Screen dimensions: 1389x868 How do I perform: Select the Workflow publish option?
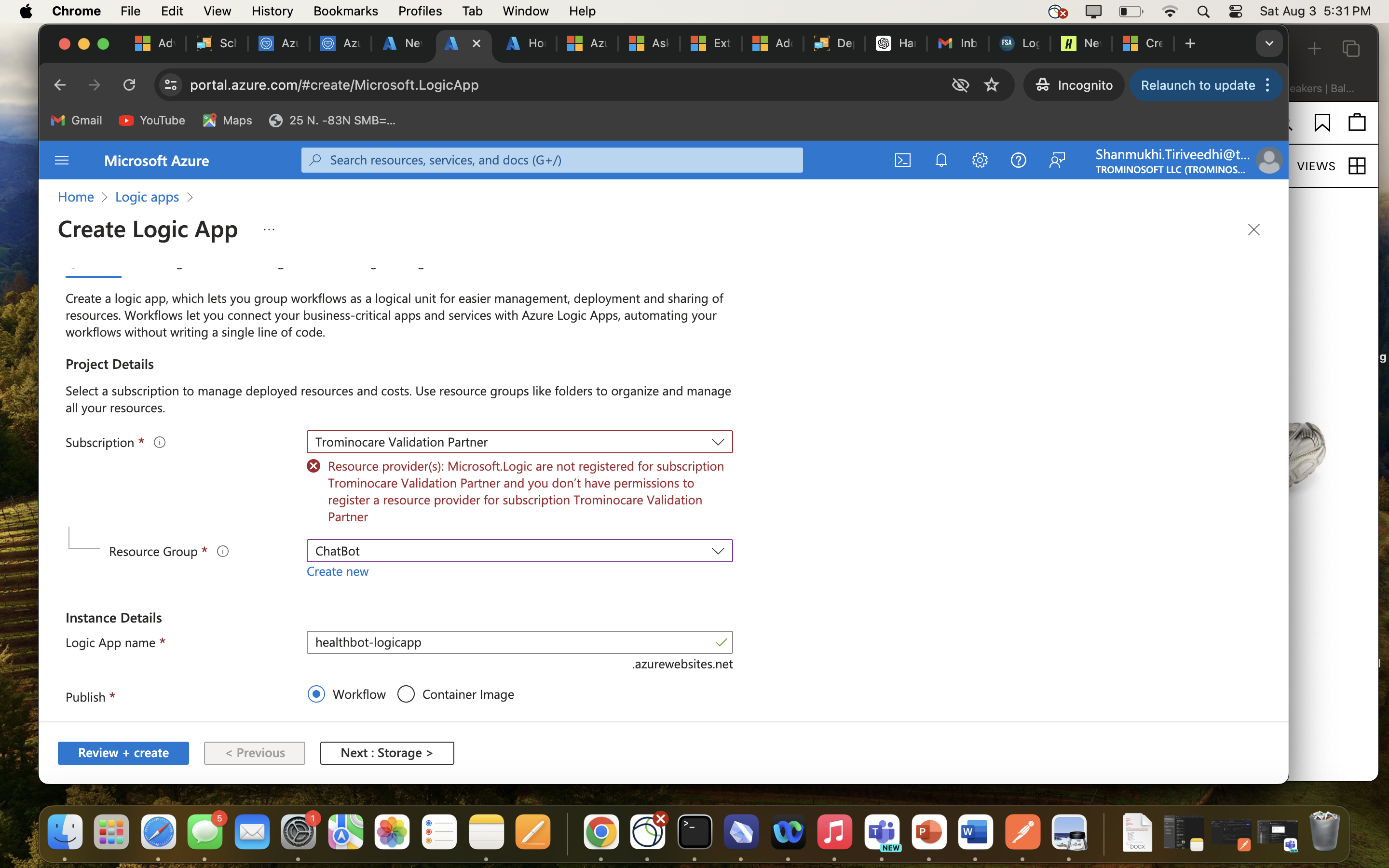(x=316, y=694)
